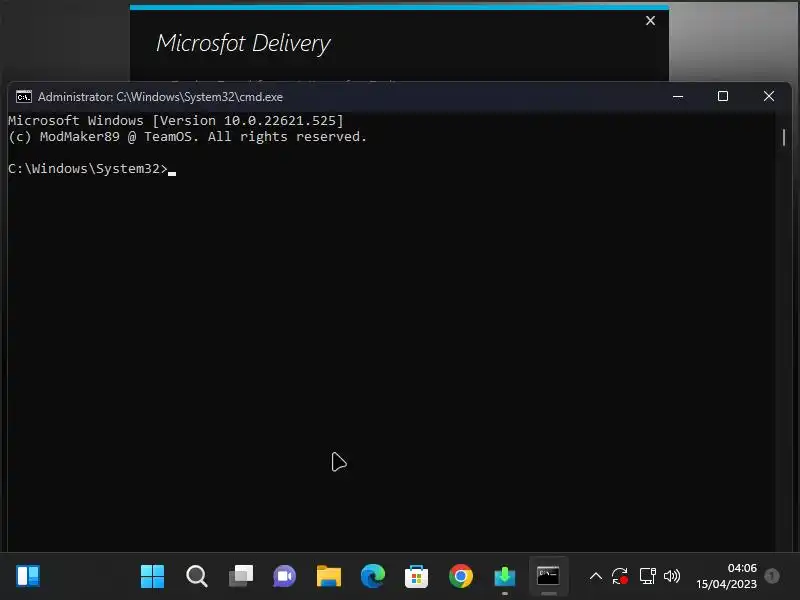Open the notification badge in taskbar
This screenshot has width=800, height=600.
(x=772, y=576)
